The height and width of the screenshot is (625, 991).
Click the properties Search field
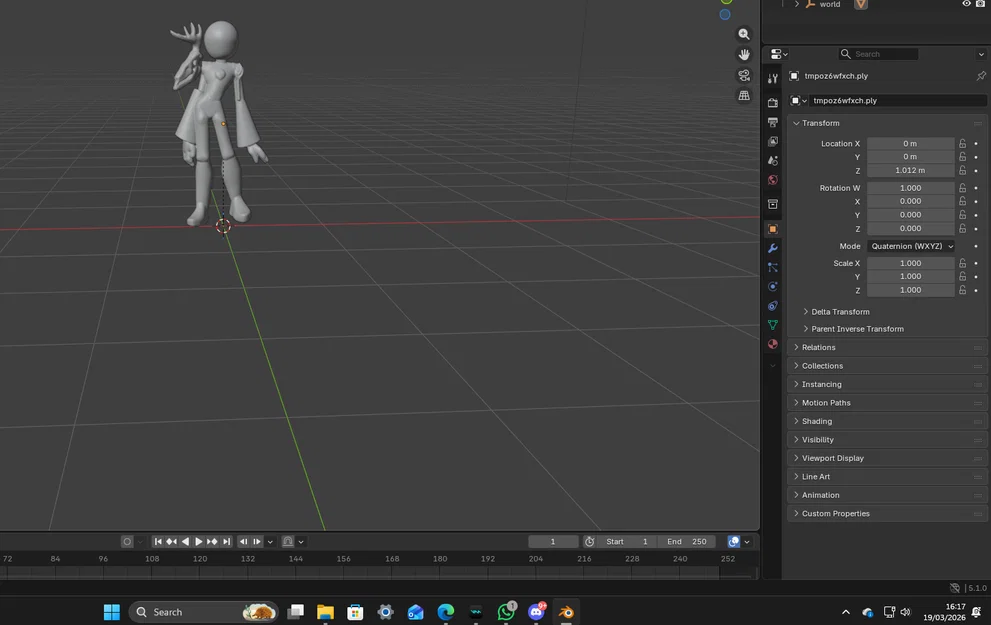point(879,54)
